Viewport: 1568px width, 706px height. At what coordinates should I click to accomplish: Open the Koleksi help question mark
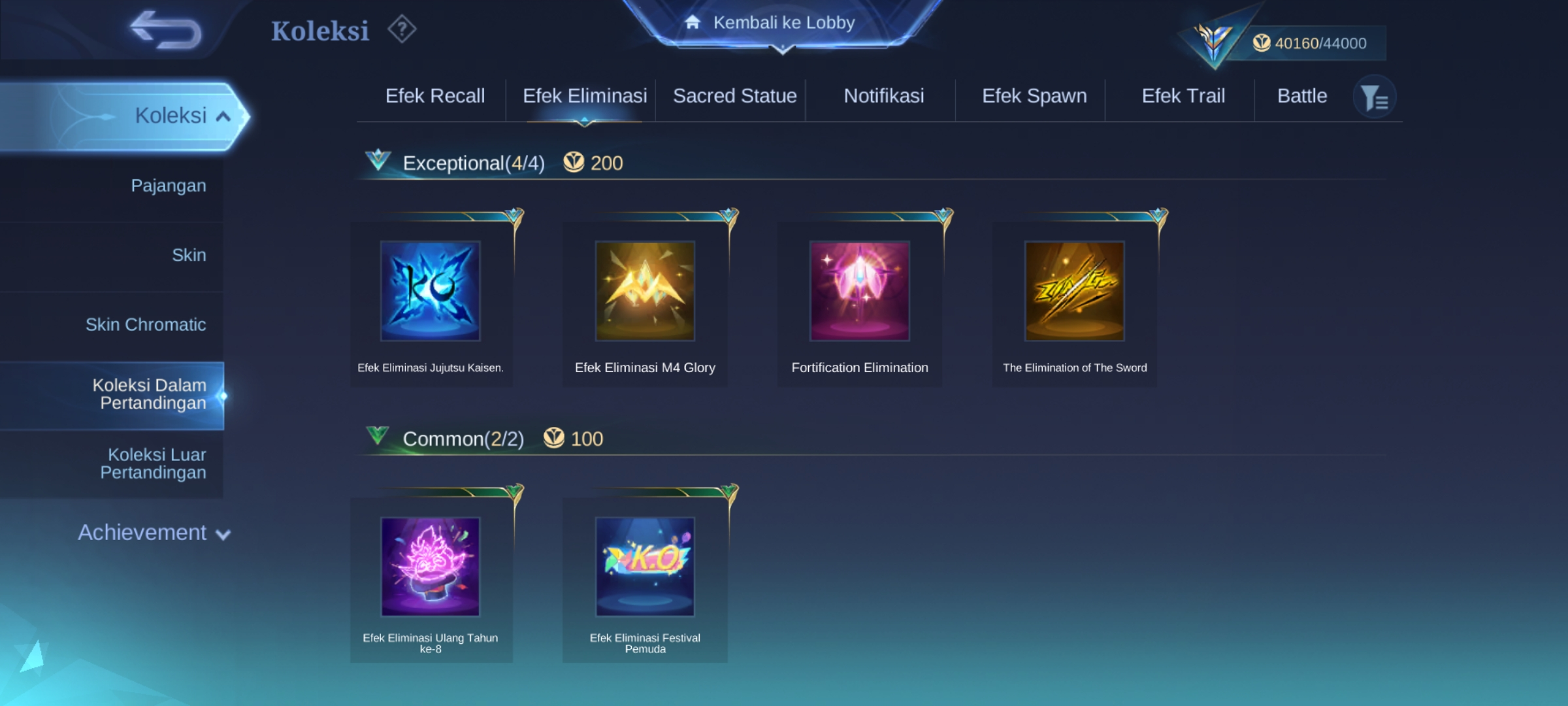(x=402, y=29)
